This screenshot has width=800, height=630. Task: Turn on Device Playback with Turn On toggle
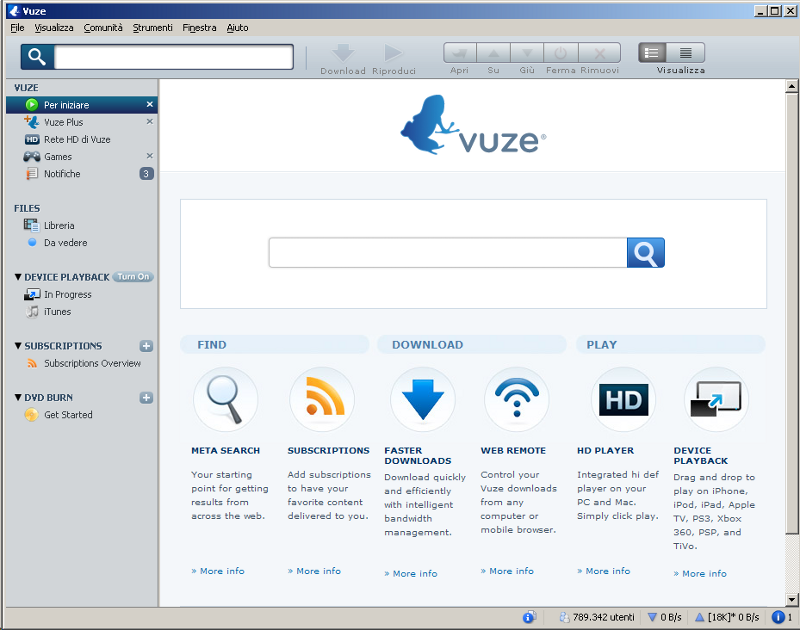[x=132, y=277]
